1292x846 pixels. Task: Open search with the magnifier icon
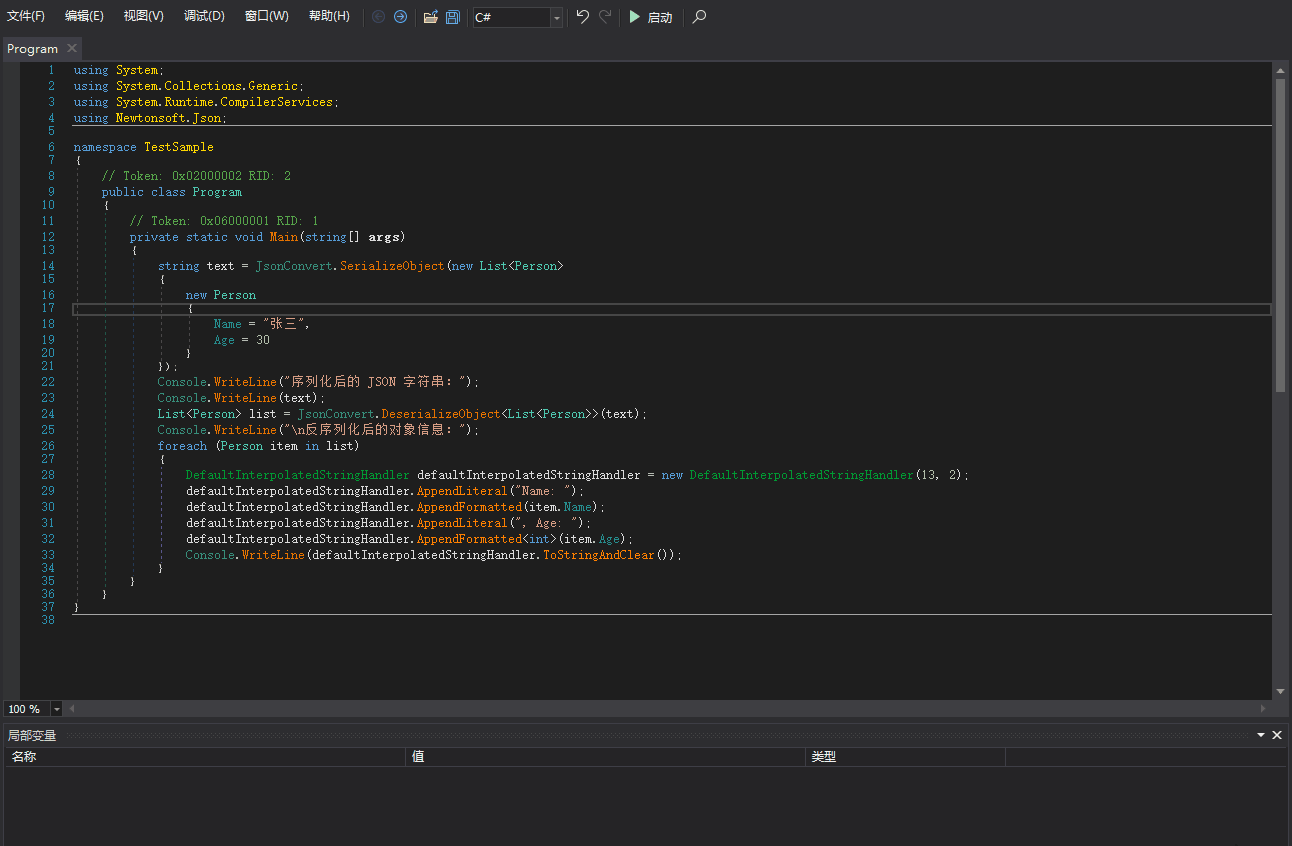(x=699, y=17)
